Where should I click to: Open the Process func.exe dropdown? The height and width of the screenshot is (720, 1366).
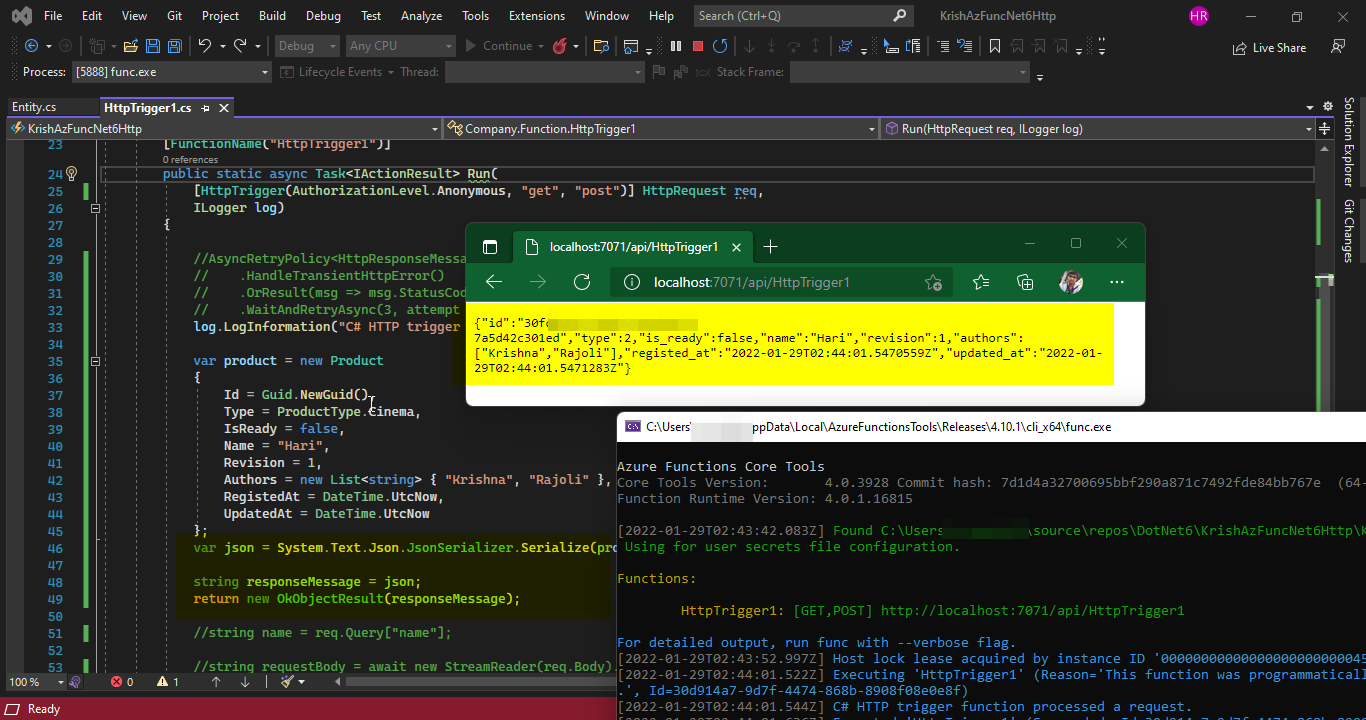pos(171,72)
